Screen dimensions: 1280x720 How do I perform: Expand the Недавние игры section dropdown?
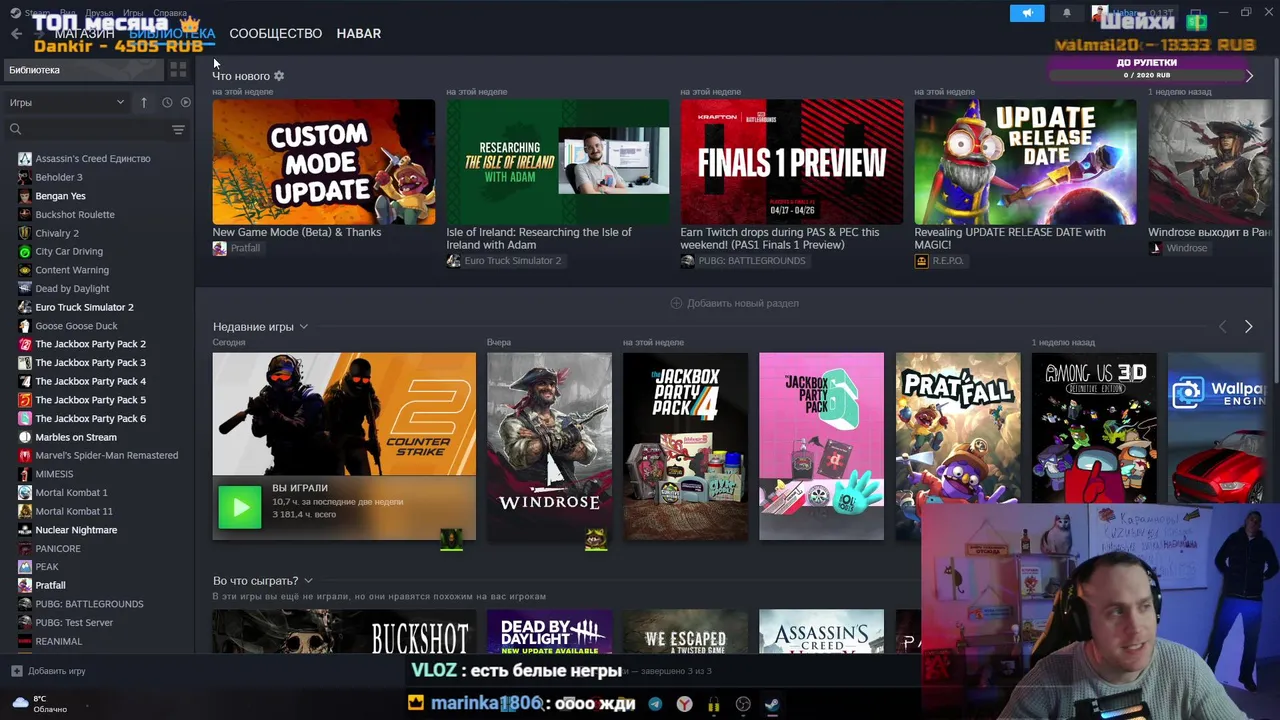coord(303,327)
